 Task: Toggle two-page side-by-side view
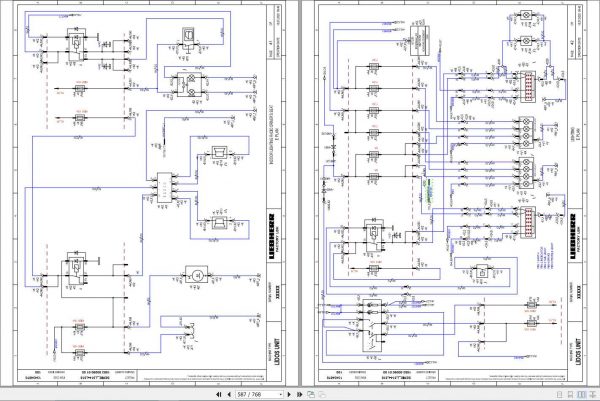coord(581,394)
